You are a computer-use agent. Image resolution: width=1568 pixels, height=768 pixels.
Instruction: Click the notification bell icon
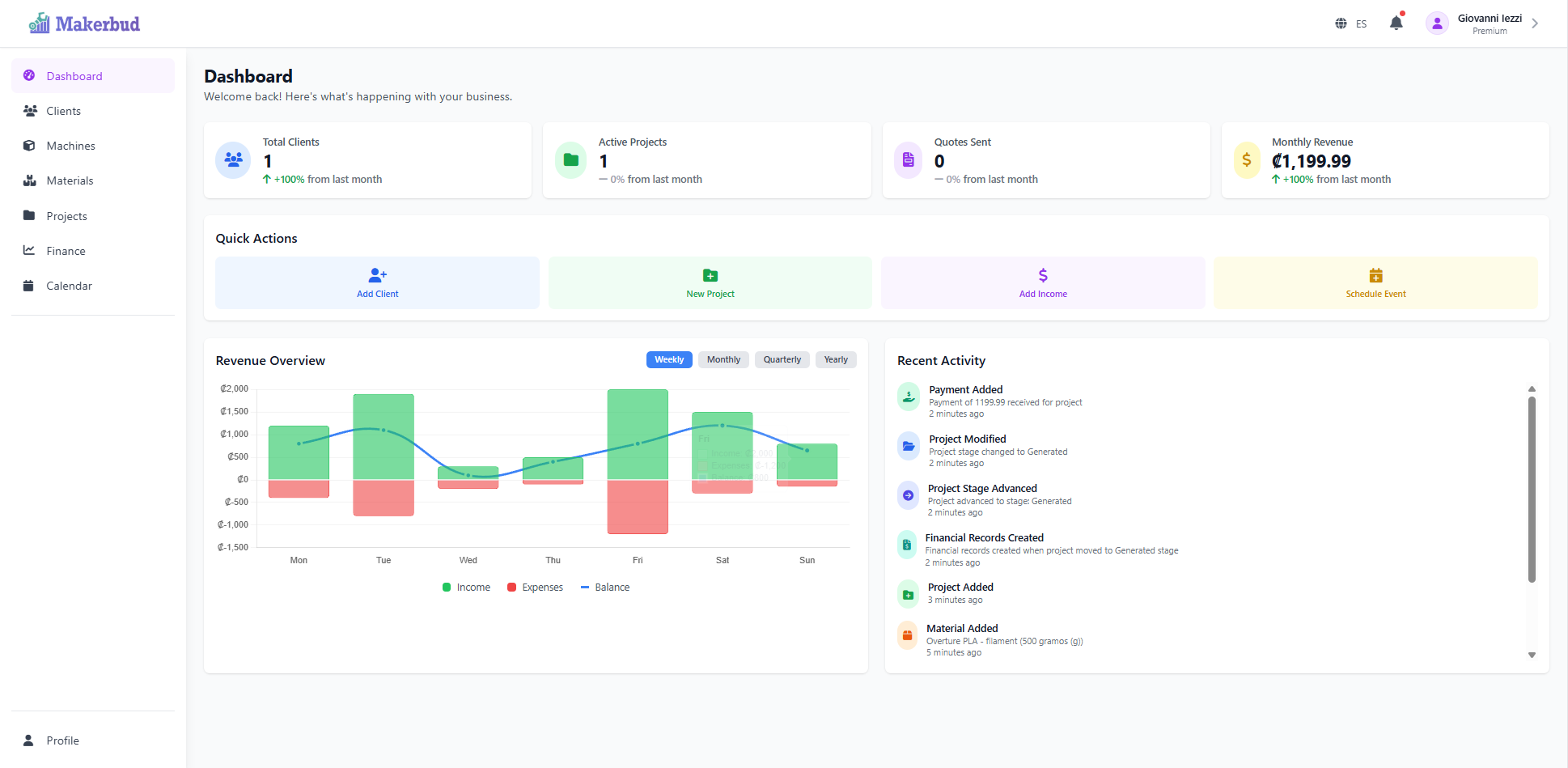coord(1396,23)
